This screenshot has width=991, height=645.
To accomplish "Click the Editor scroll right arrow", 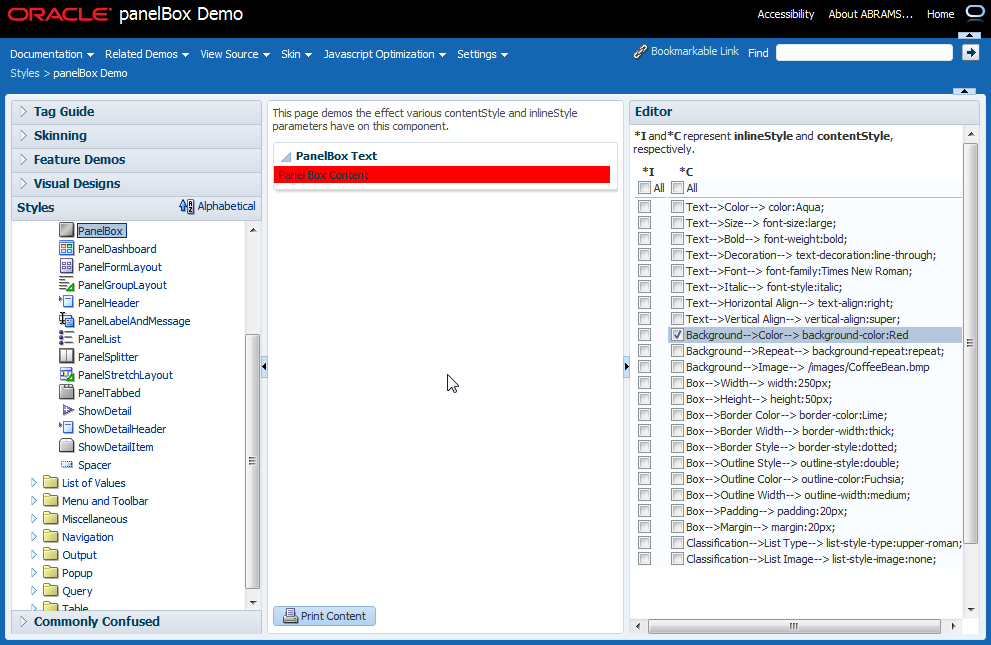I will pos(953,626).
